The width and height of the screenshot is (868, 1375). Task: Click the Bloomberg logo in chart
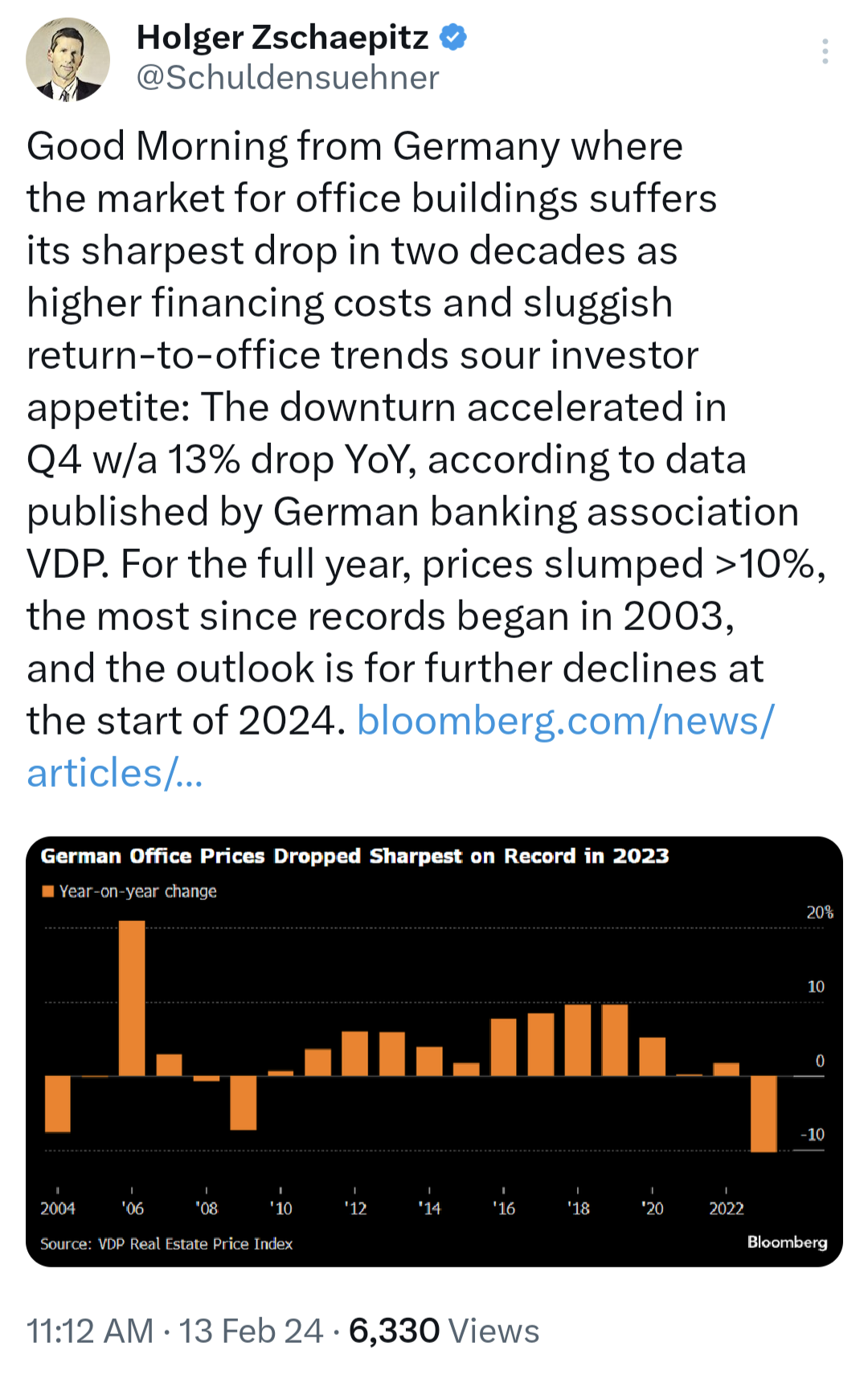click(787, 1242)
